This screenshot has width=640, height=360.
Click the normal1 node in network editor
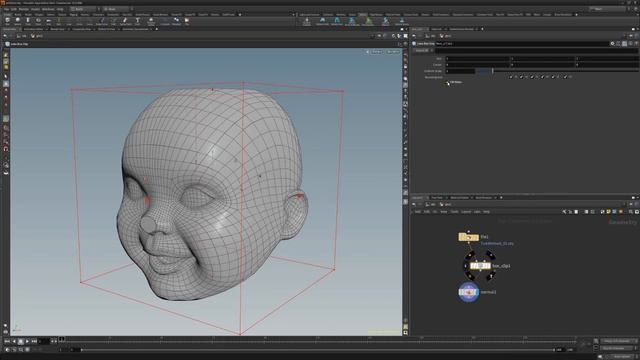click(x=469, y=292)
